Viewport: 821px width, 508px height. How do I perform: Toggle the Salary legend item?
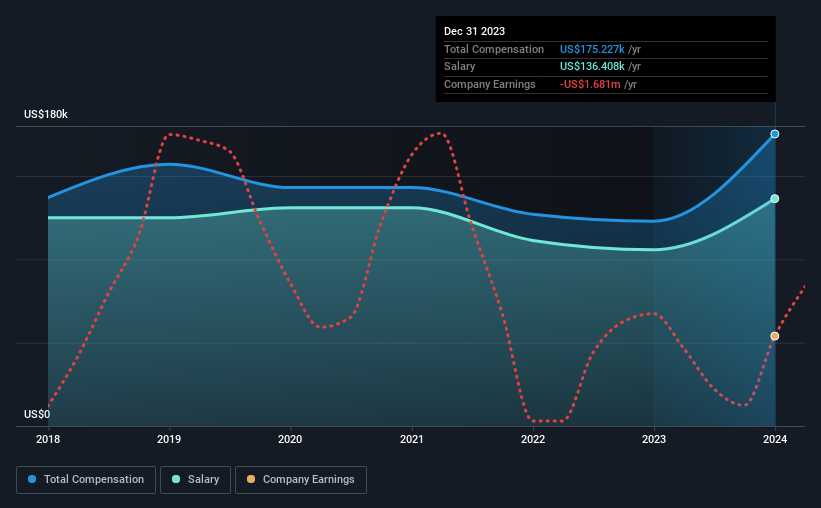point(195,480)
